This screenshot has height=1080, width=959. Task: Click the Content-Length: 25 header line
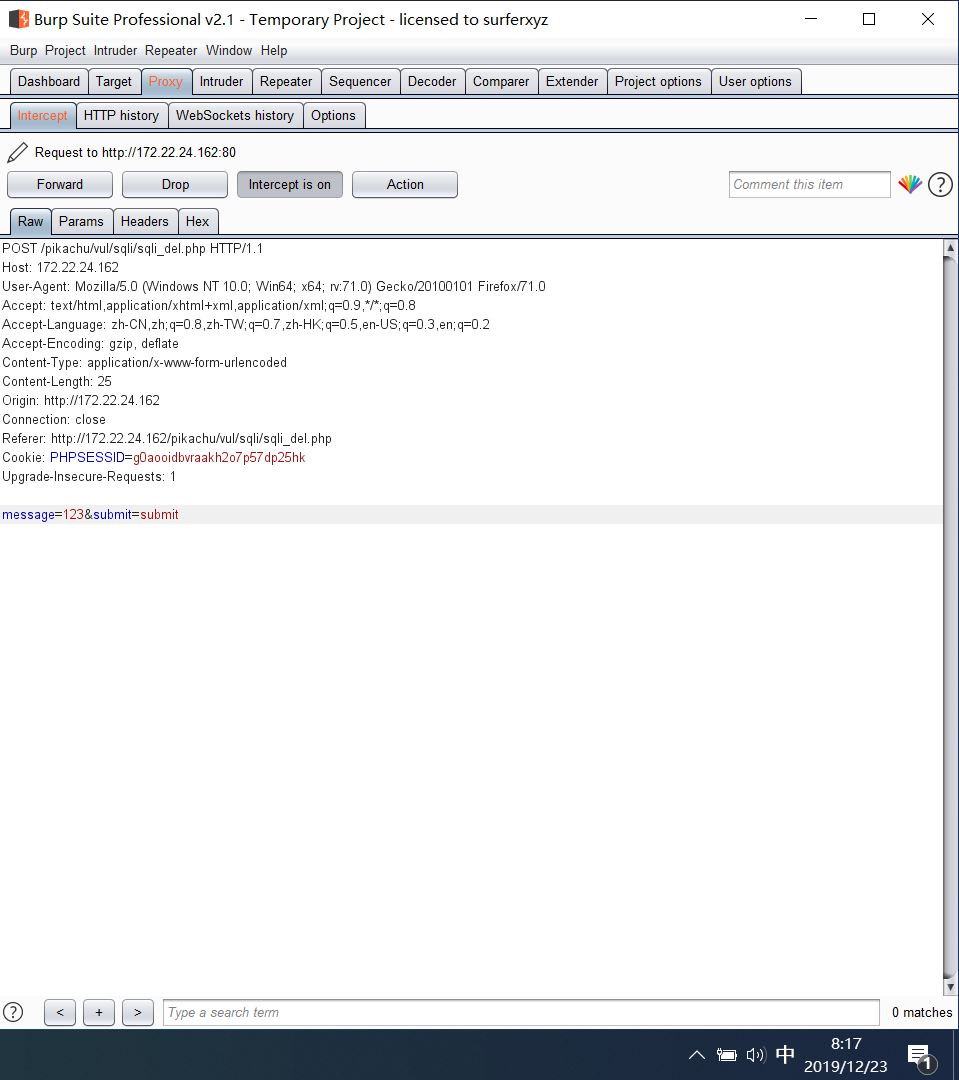56,382
